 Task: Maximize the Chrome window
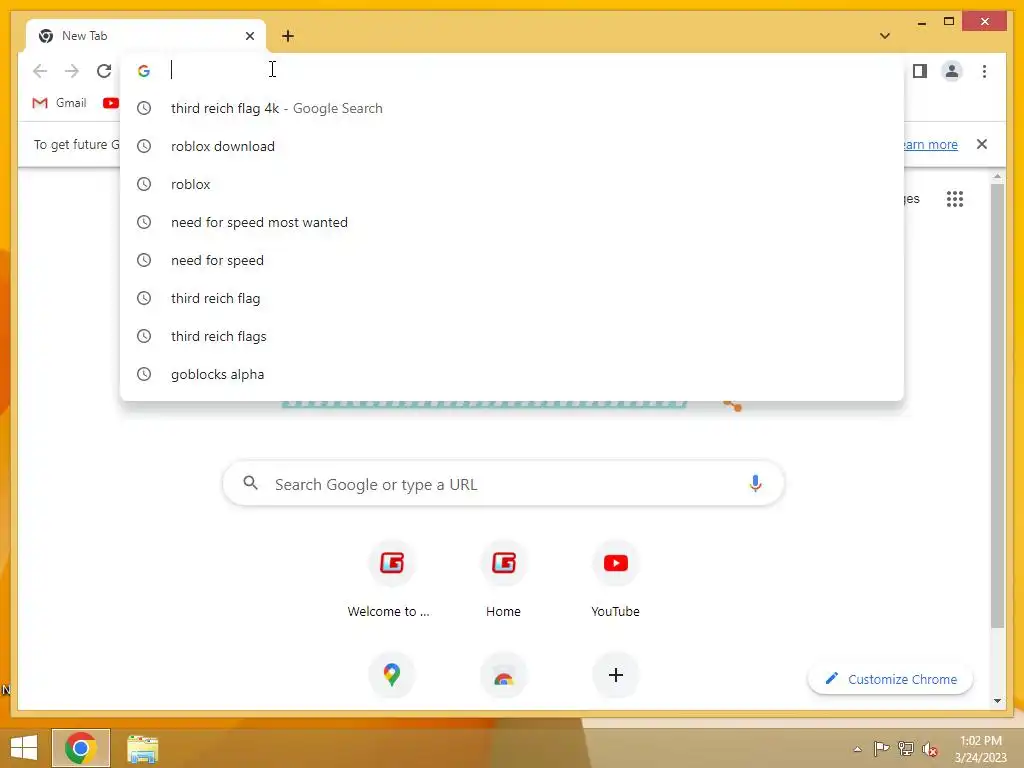949,22
